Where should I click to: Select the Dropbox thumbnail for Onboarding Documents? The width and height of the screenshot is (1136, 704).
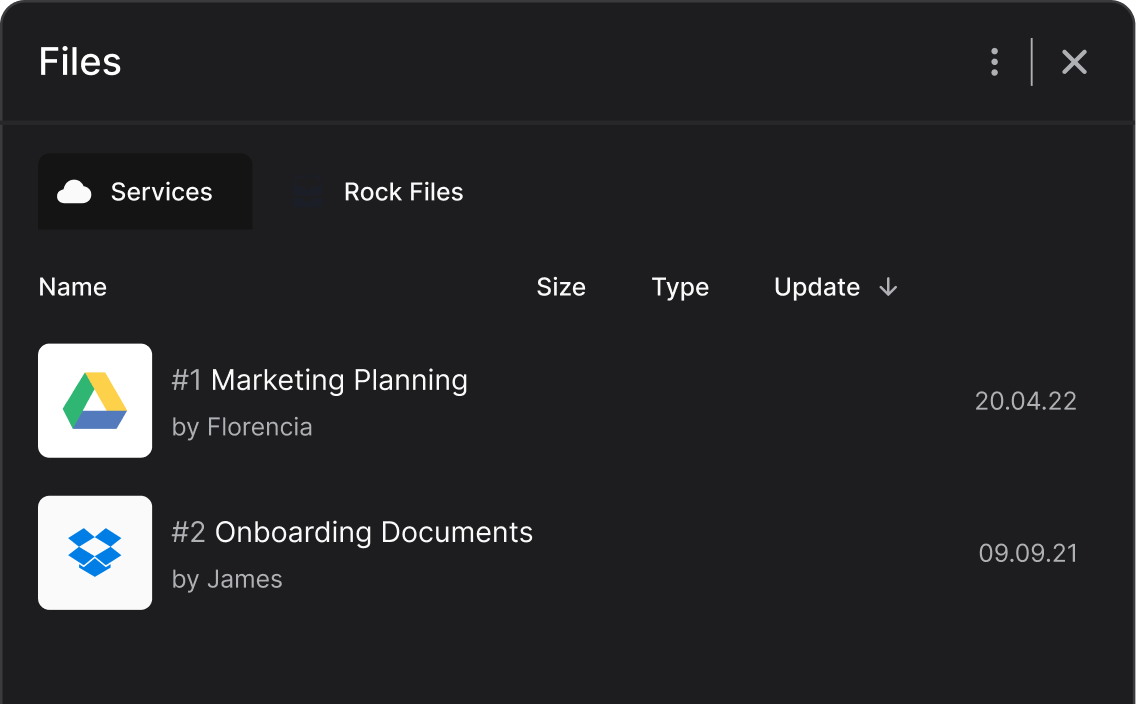(94, 552)
